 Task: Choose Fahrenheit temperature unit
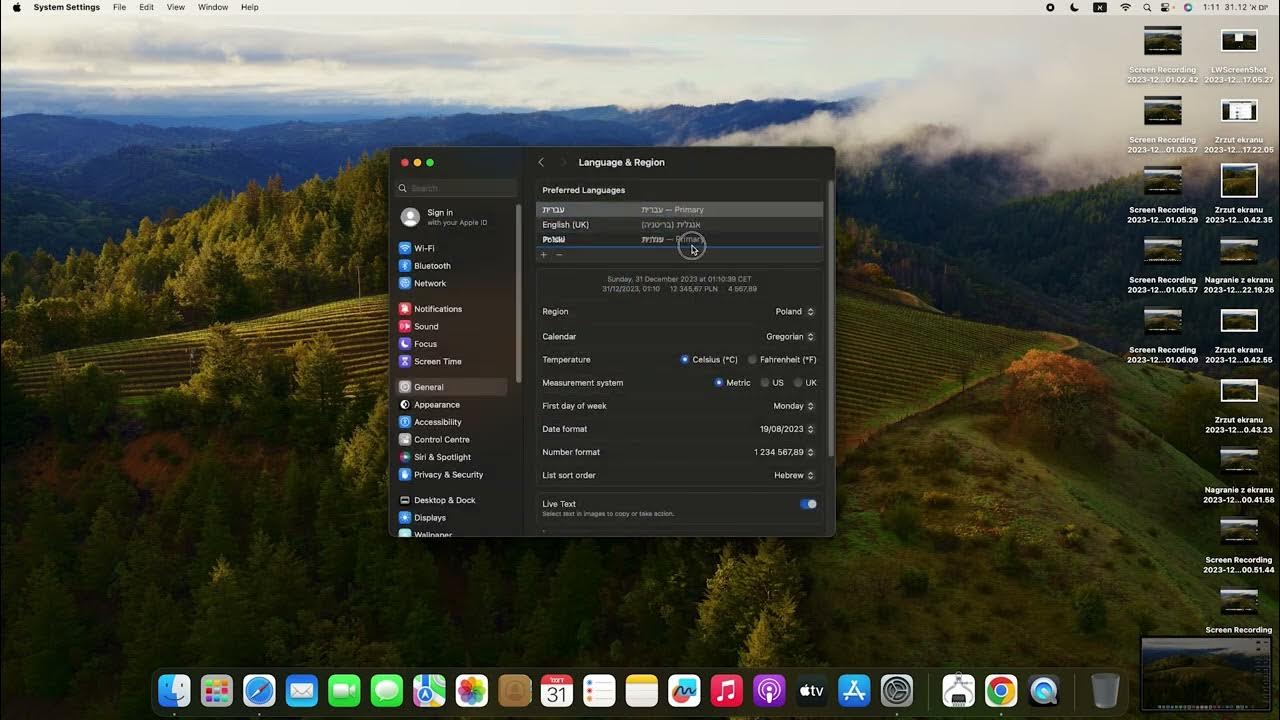tap(752, 359)
